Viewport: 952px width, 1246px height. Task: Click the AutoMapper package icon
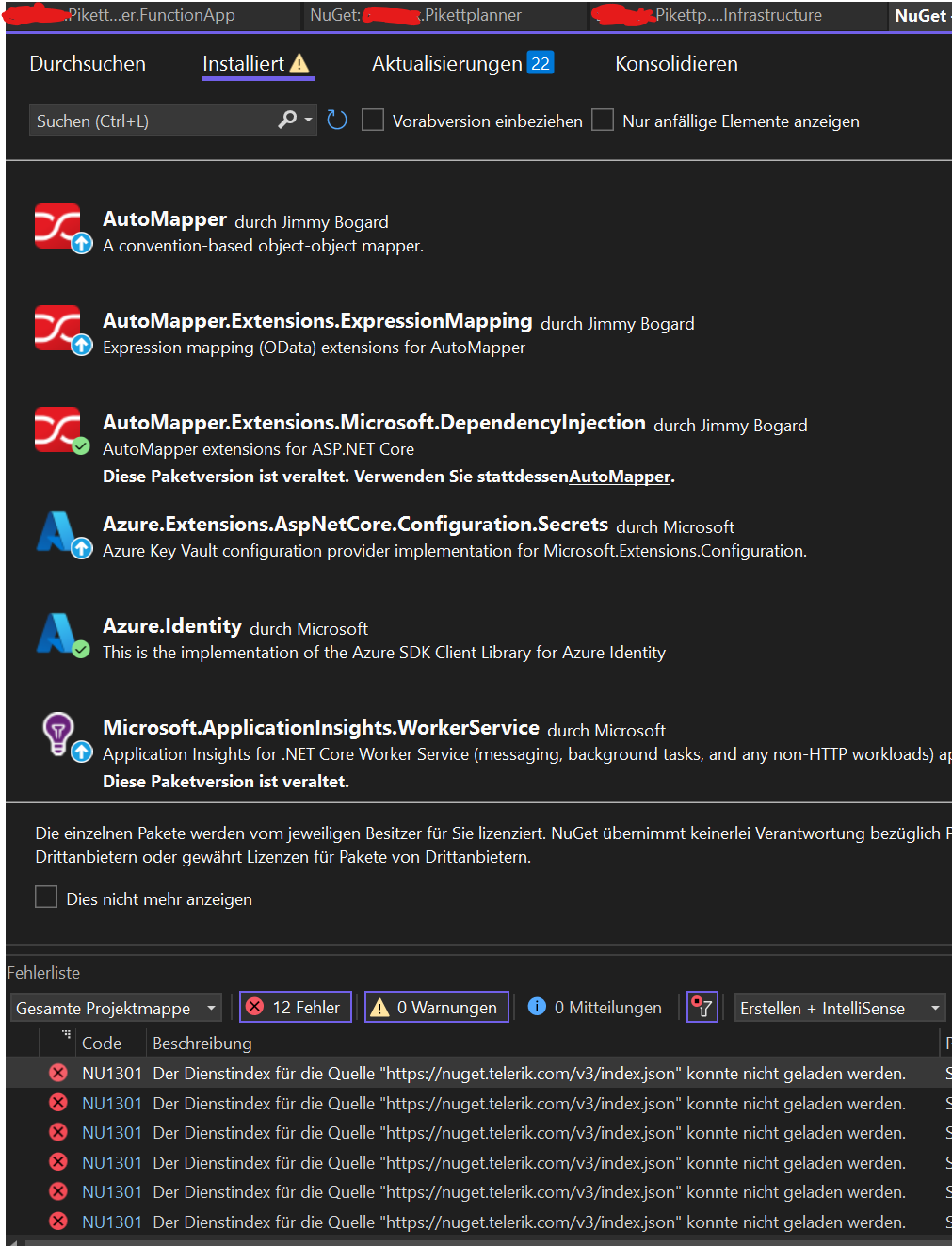click(x=56, y=221)
